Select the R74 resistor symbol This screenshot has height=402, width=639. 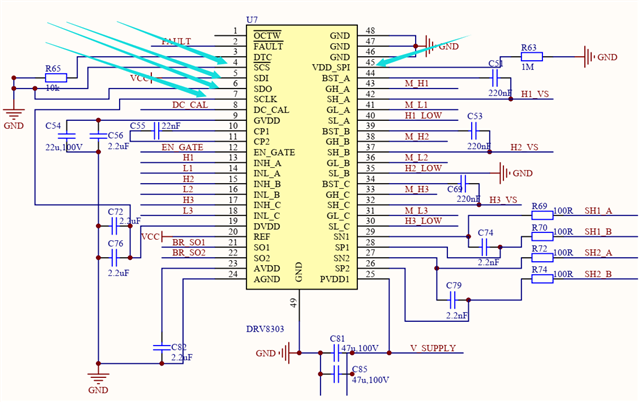tap(542, 279)
